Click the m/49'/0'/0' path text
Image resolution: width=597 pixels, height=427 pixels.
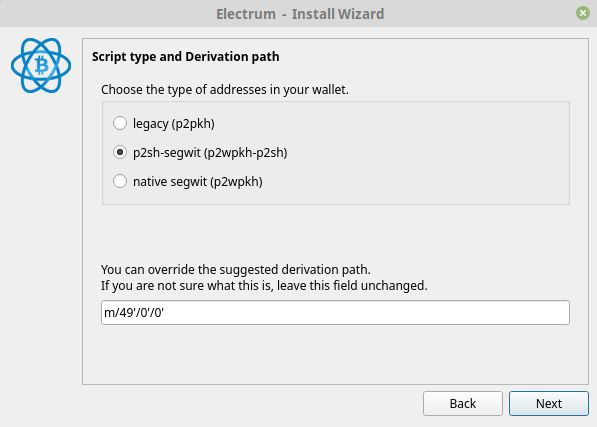point(134,312)
